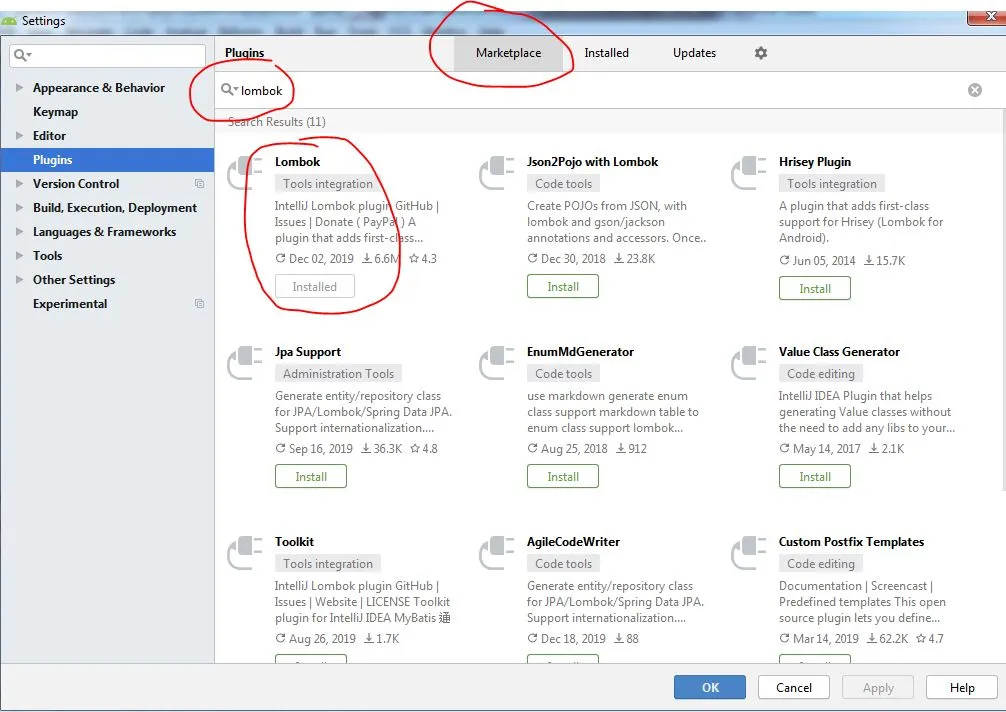
Task: Click the EnumMdGenerator plugin icon
Action: click(x=497, y=363)
